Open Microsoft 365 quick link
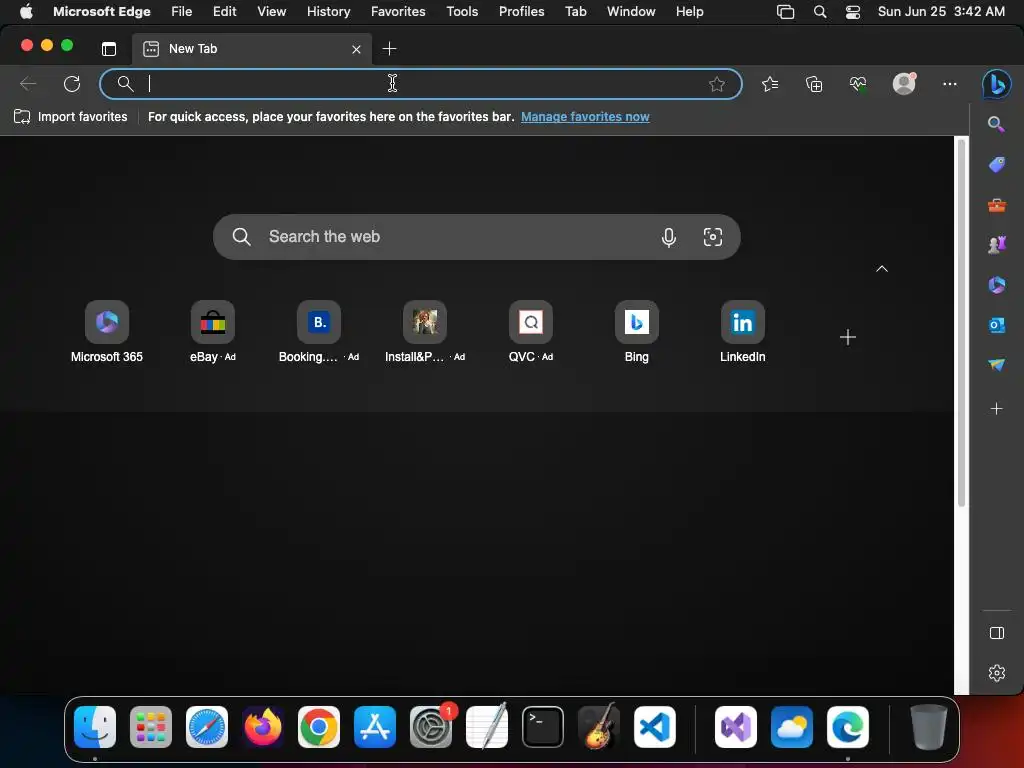This screenshot has height=768, width=1024. (107, 332)
